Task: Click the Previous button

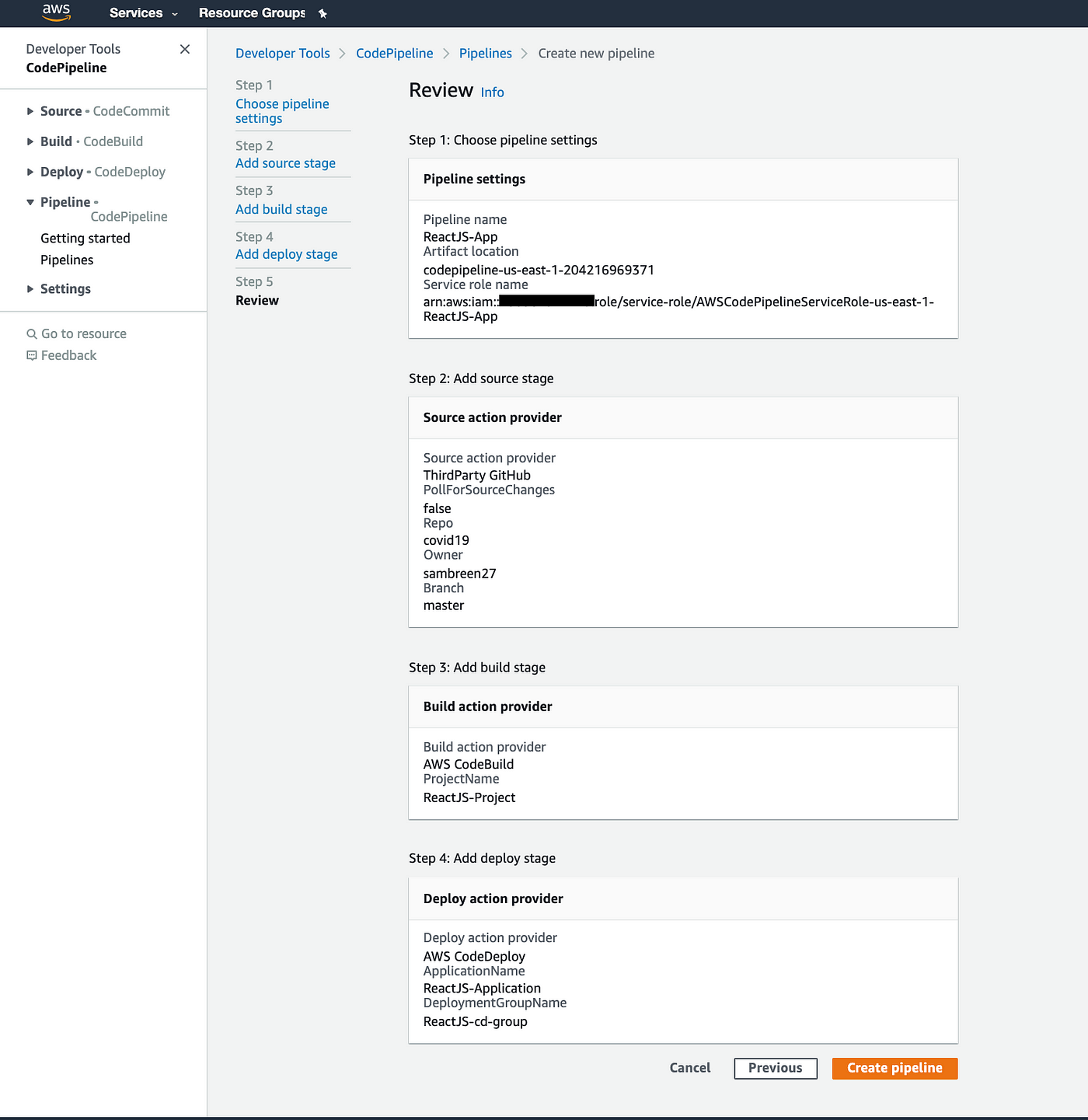Action: (x=776, y=1069)
